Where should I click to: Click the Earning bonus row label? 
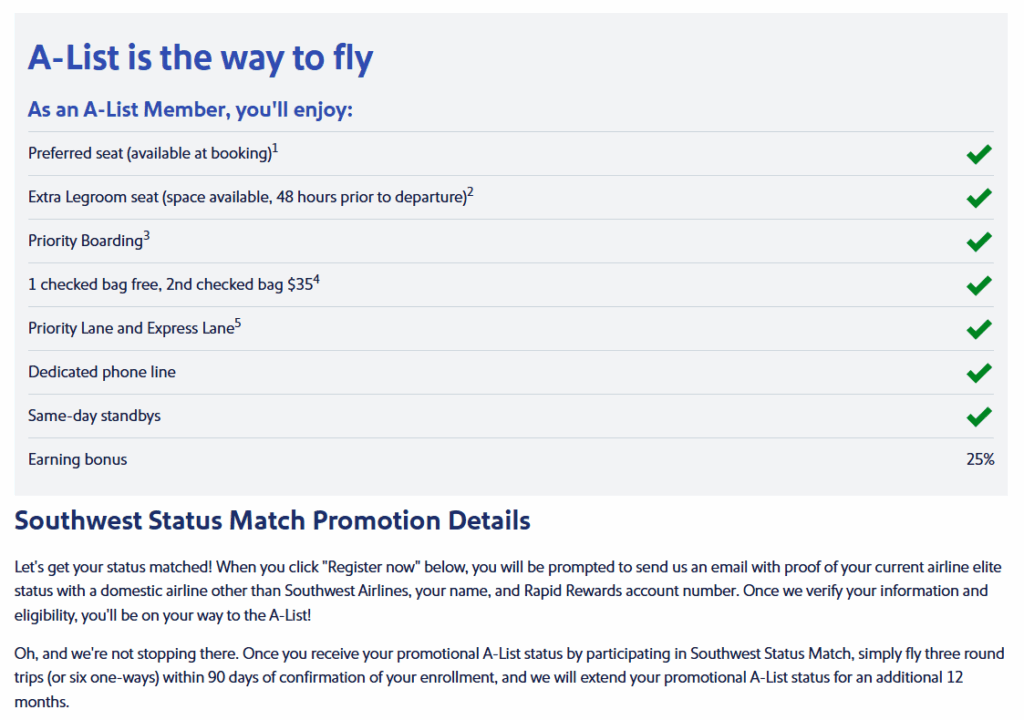(78, 459)
